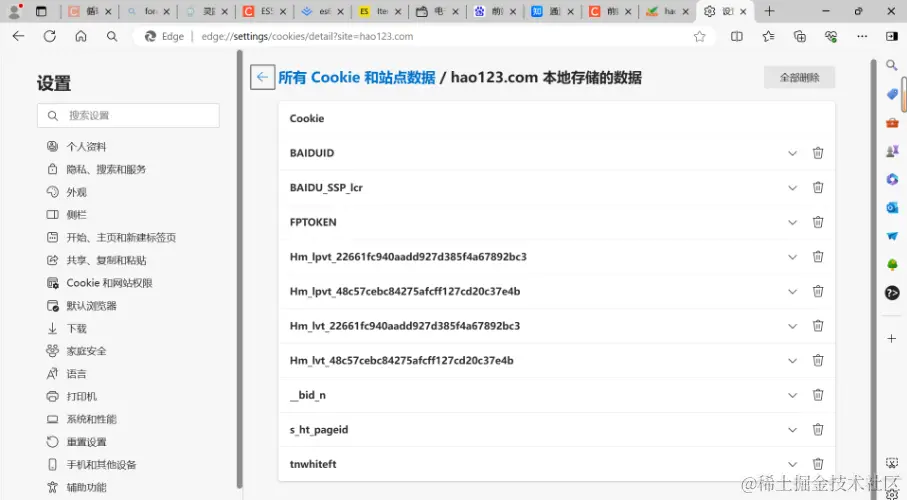Open the Outlook sidebar app
907x500 pixels.
click(x=891, y=207)
